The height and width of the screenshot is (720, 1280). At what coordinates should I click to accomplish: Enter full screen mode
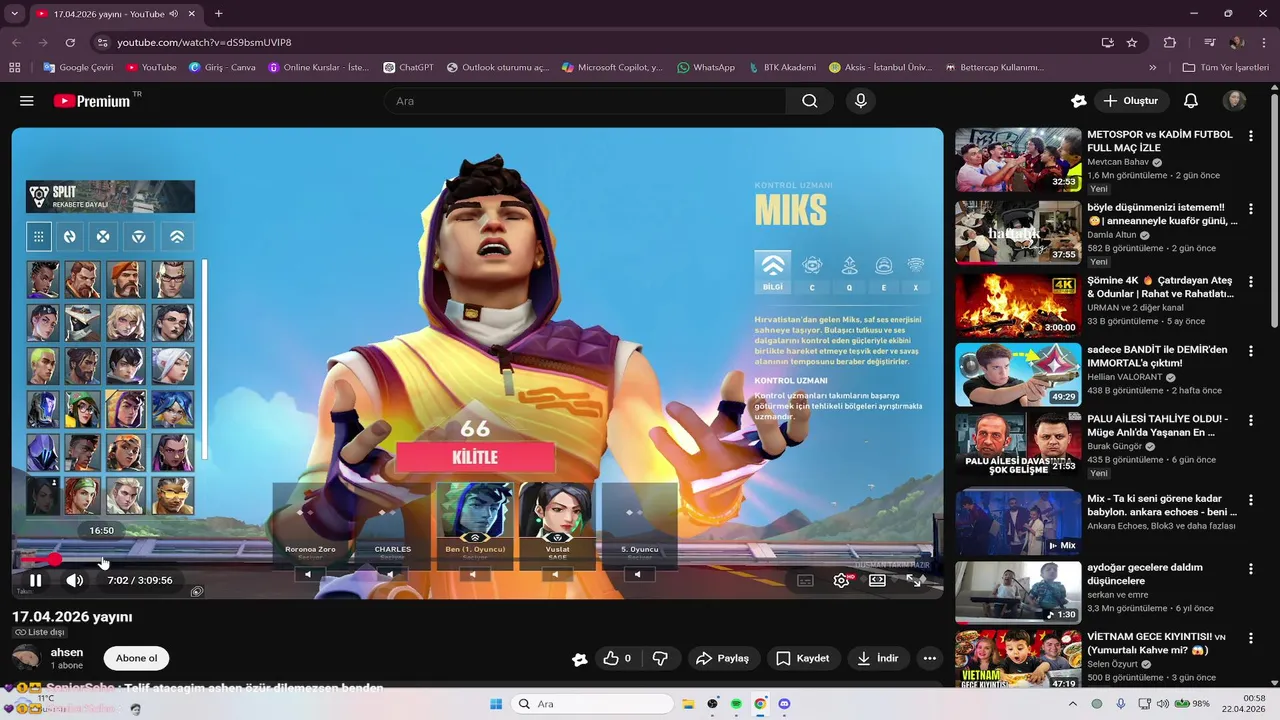915,580
